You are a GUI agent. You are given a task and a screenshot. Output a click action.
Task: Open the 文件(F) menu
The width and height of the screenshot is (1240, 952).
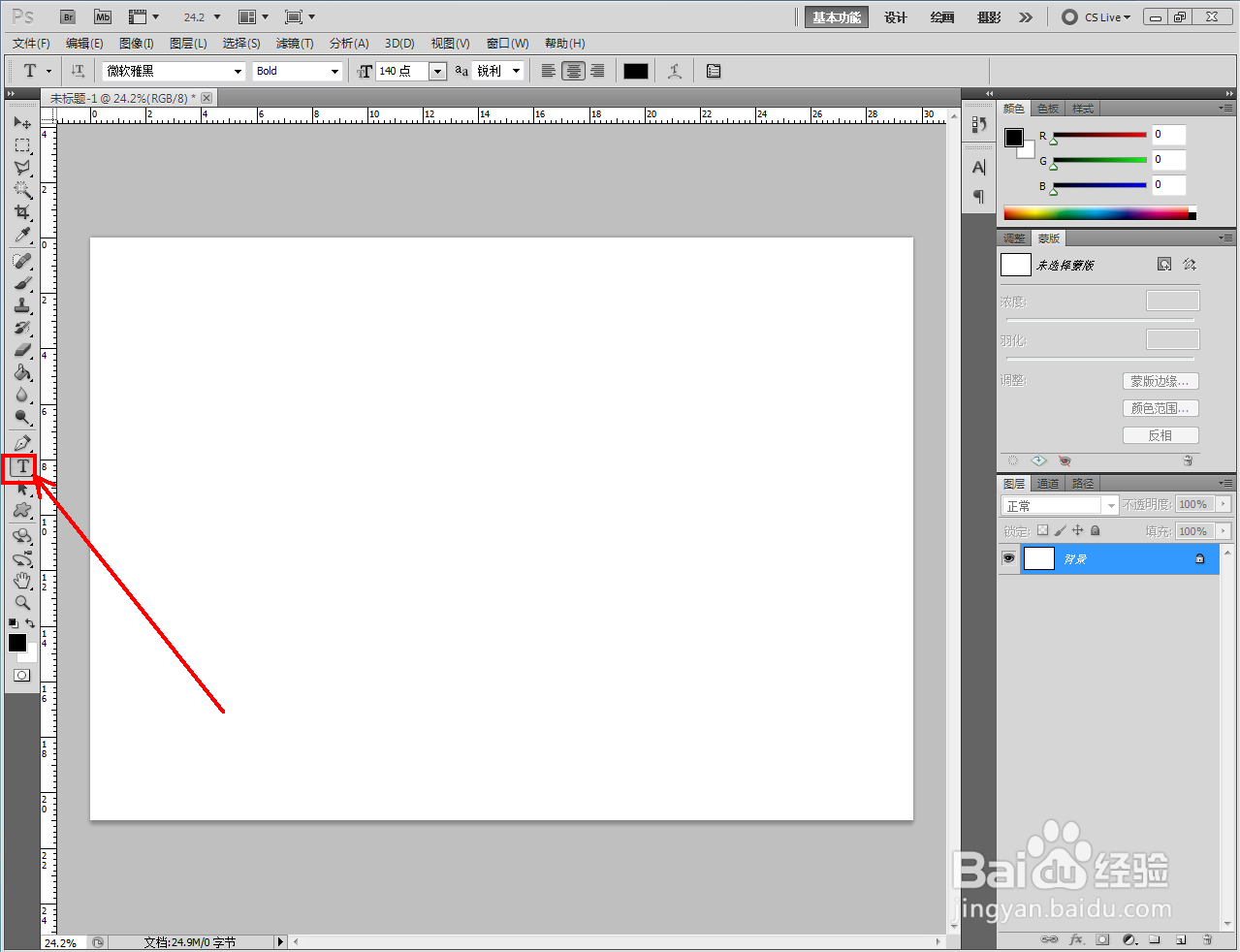tap(32, 44)
